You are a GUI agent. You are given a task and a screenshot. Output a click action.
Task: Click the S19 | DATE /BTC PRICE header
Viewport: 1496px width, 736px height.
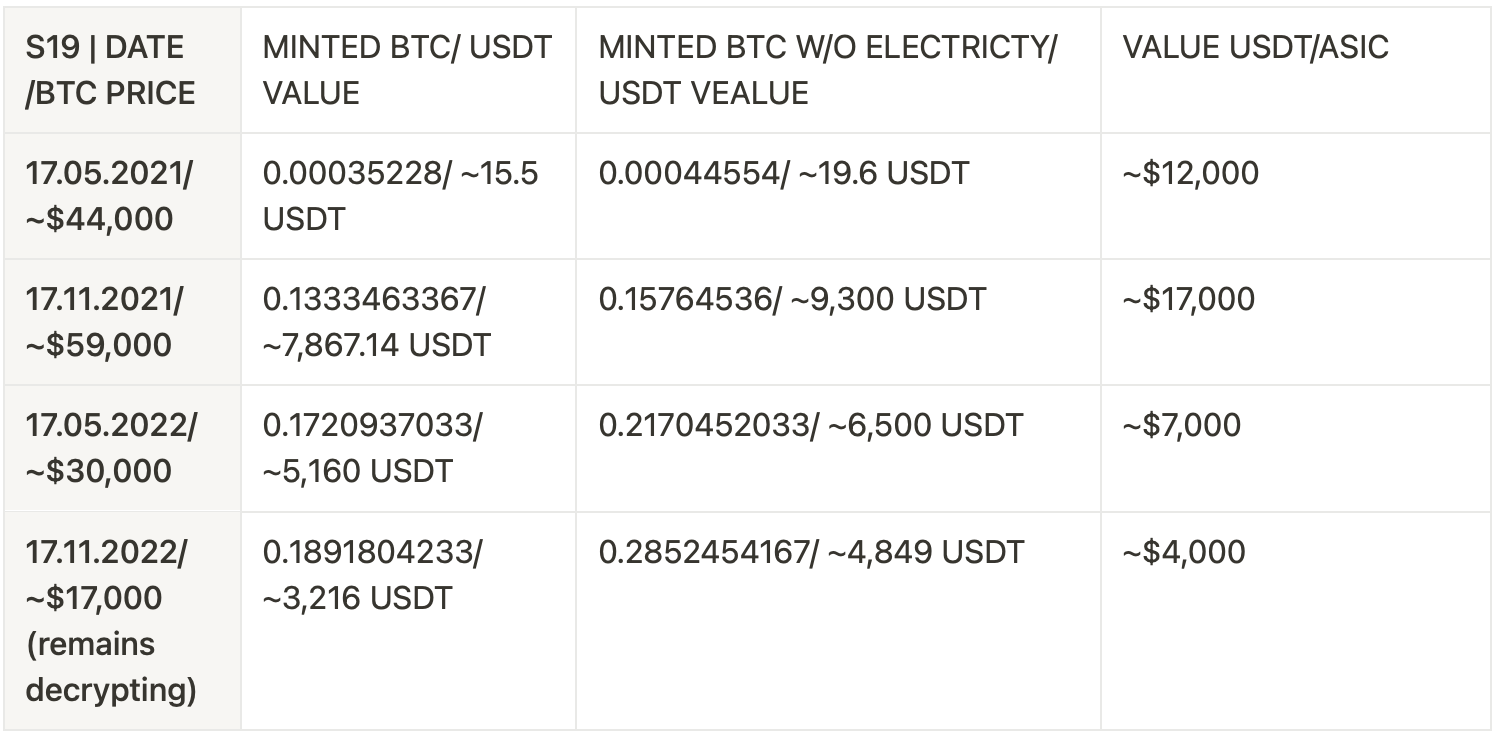point(122,70)
